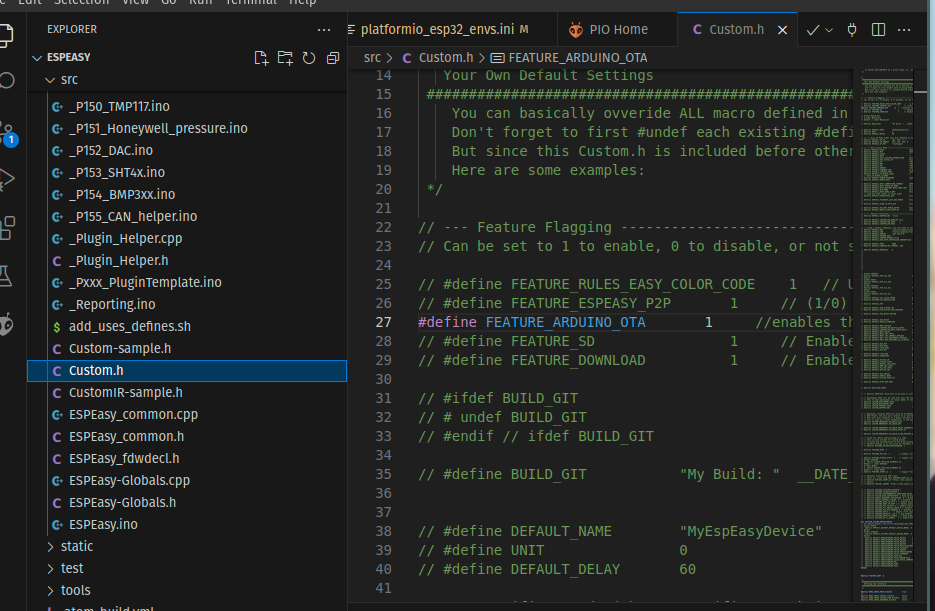Click the PlatformIO serial monitor plug icon

(x=852, y=30)
